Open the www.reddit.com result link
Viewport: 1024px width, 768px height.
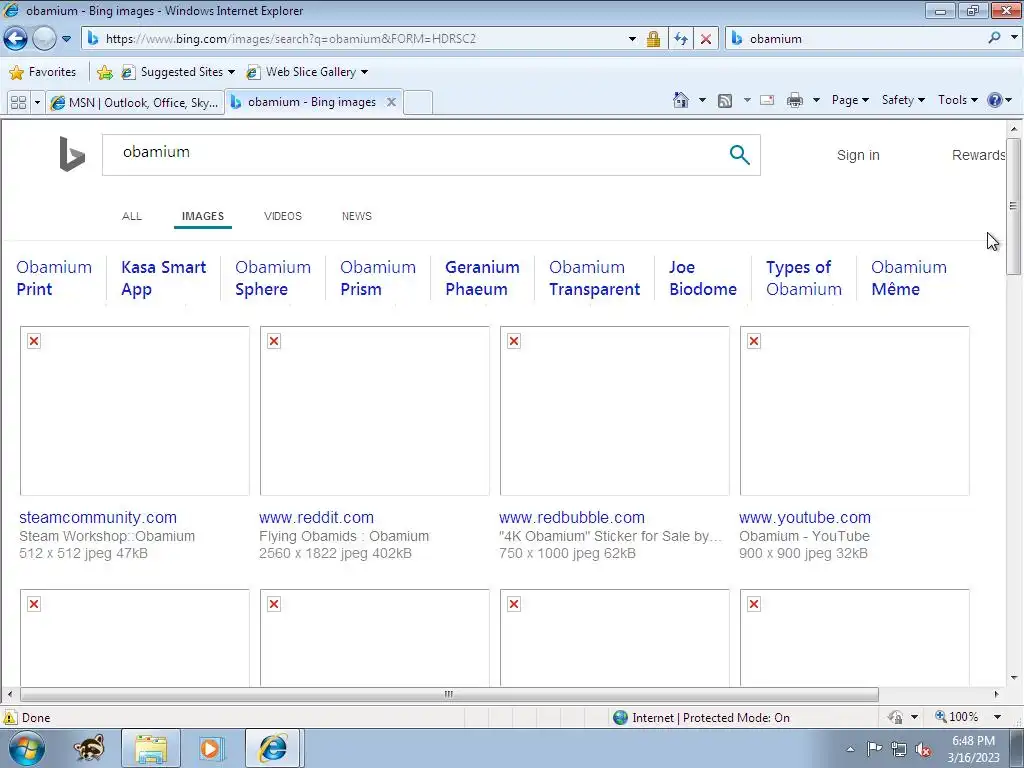(316, 518)
